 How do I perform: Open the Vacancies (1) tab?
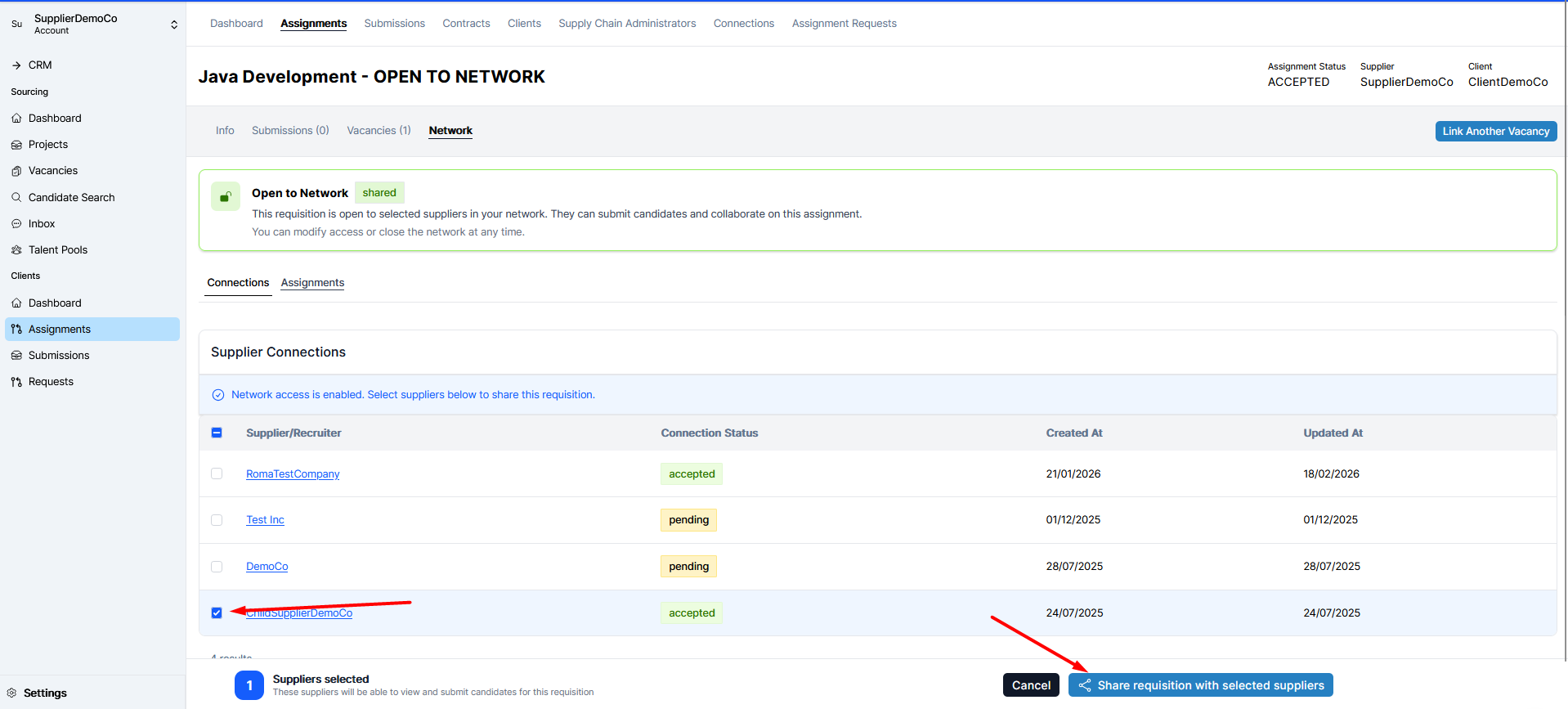click(379, 131)
